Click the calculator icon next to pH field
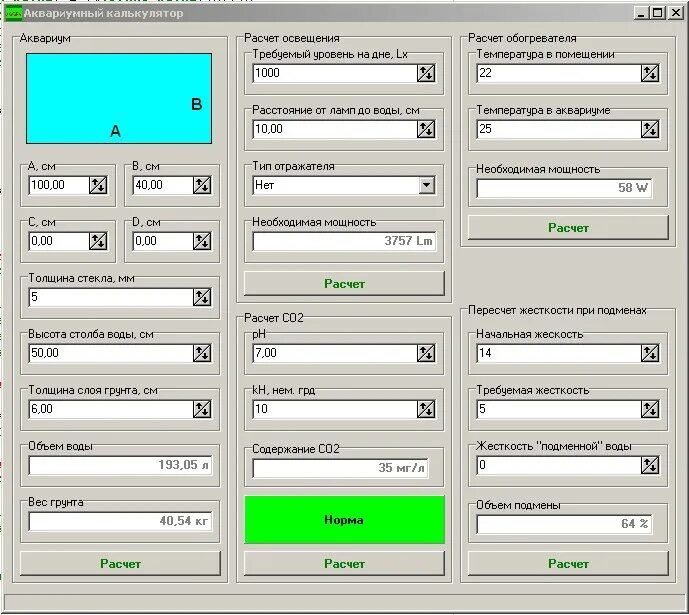This screenshot has height=615, width=689. point(426,353)
